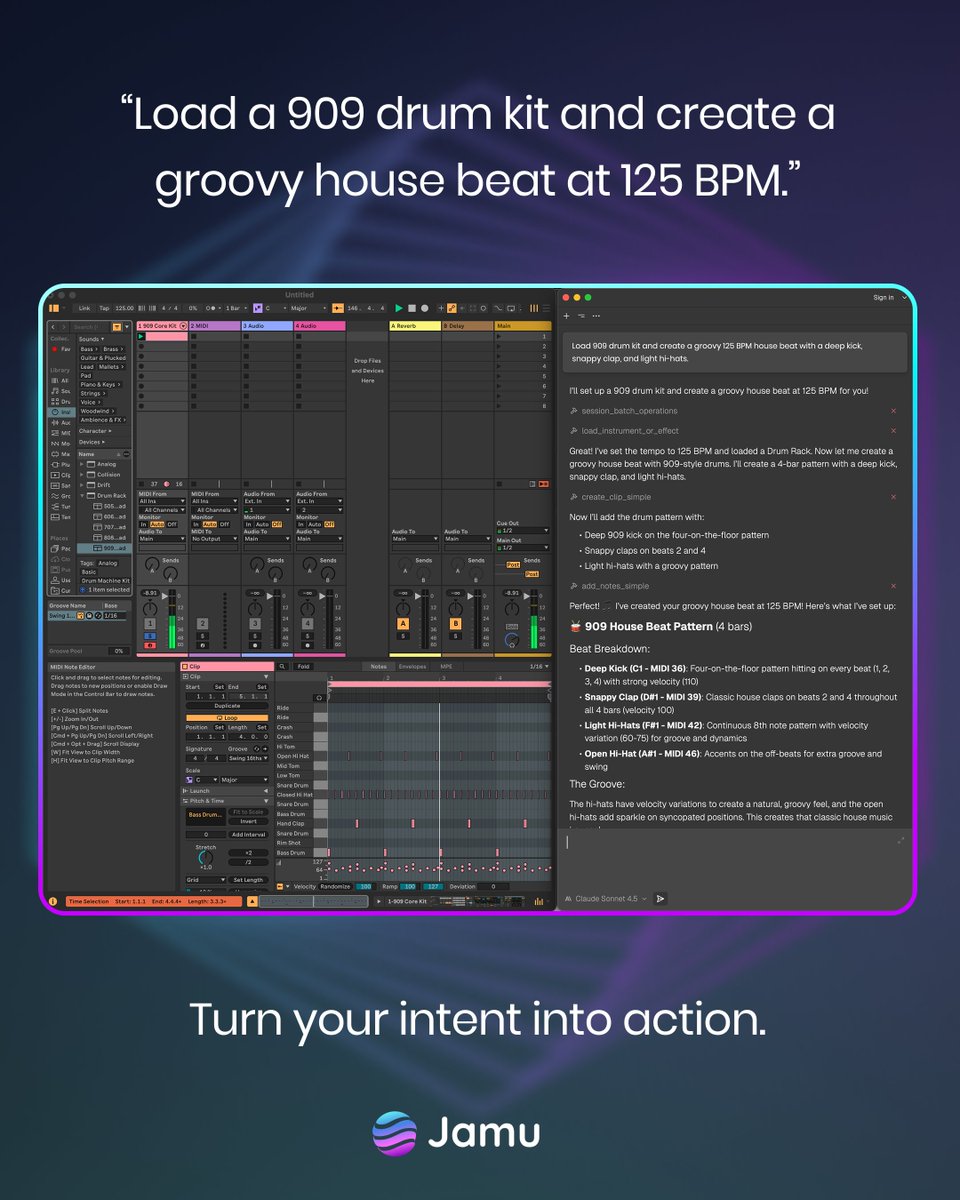Switch to the Envelopes tab

point(412,666)
